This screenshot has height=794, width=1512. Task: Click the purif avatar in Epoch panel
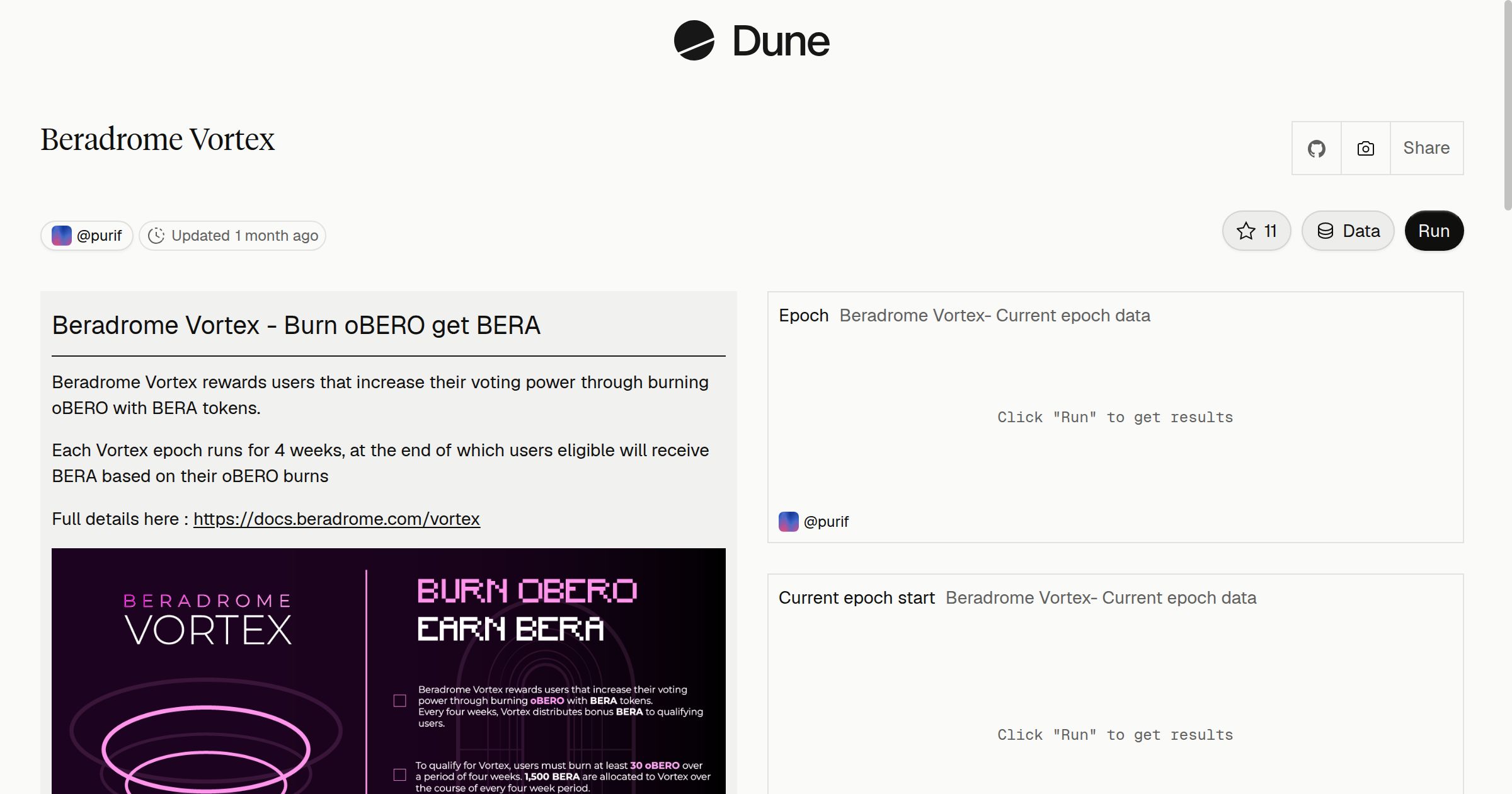[x=788, y=522]
